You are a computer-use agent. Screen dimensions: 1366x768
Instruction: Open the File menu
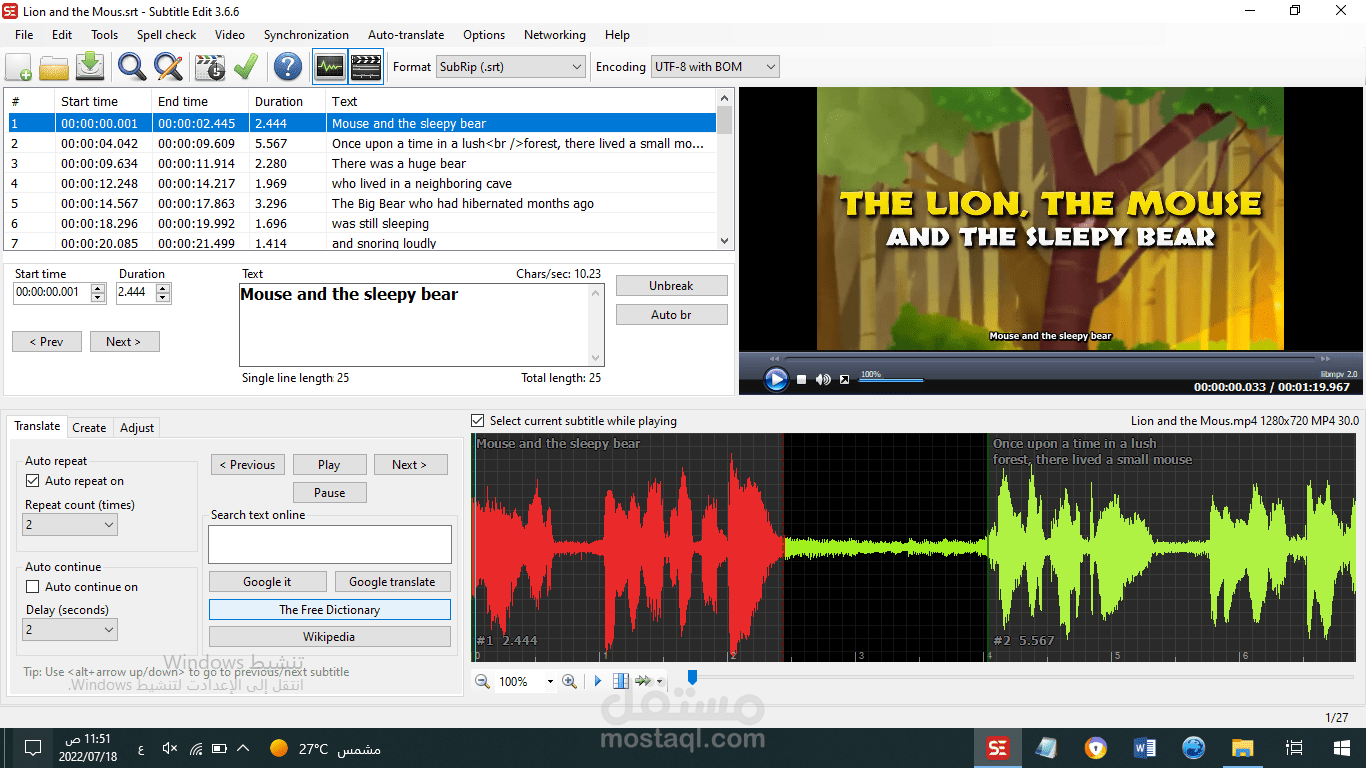pyautogui.click(x=24, y=34)
